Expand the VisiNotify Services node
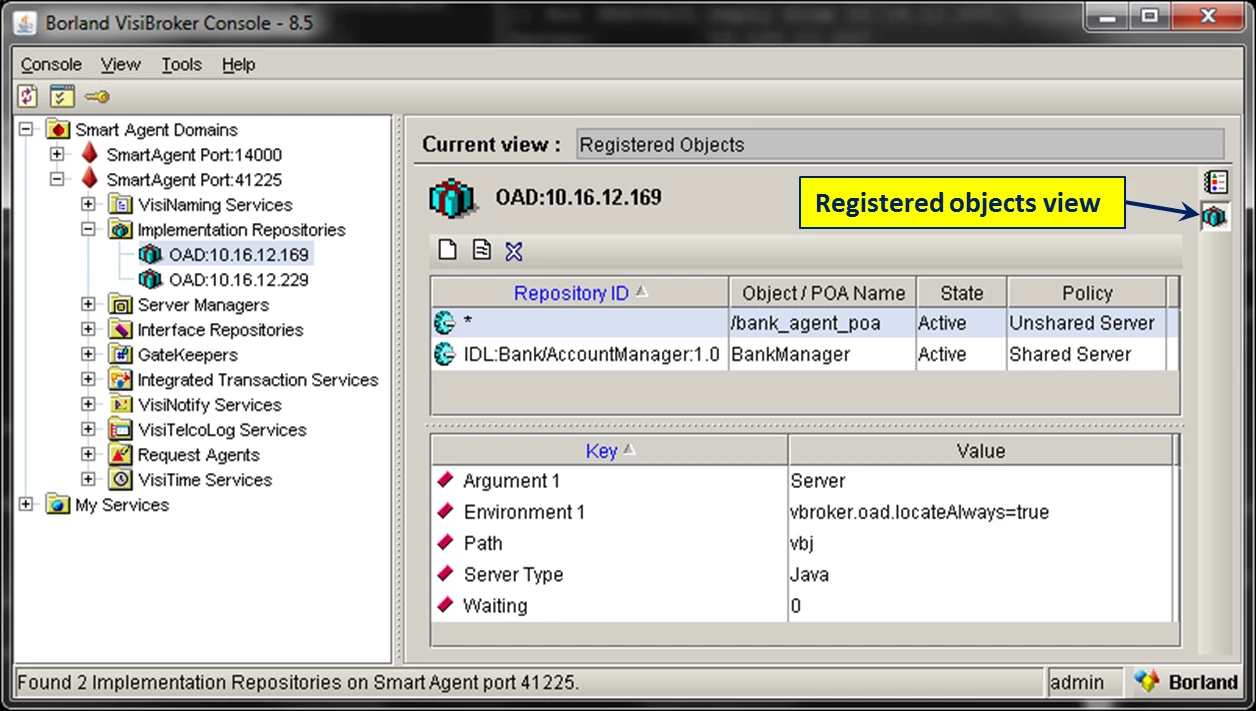 tap(89, 404)
